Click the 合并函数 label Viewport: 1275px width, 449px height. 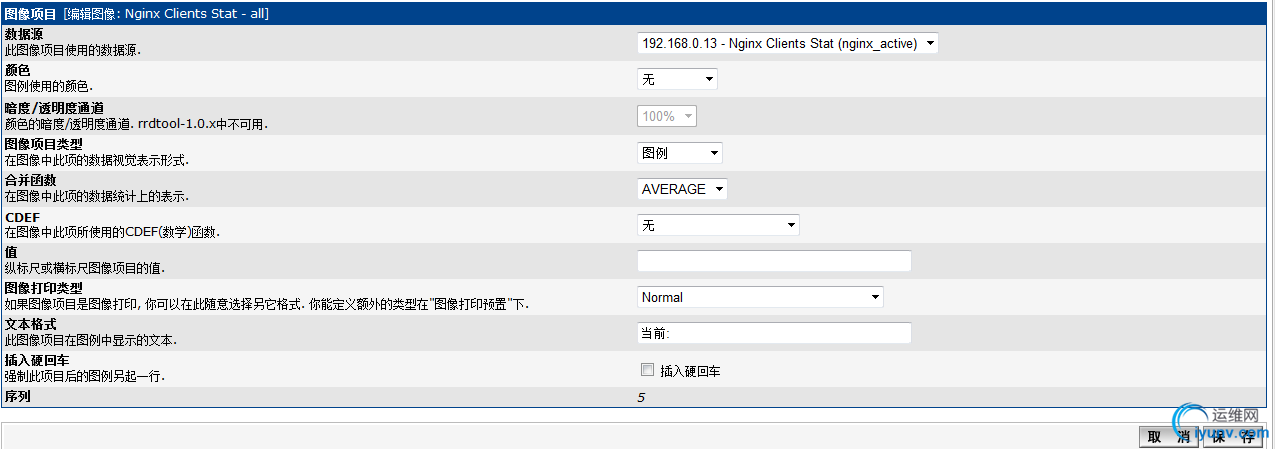pos(30,180)
